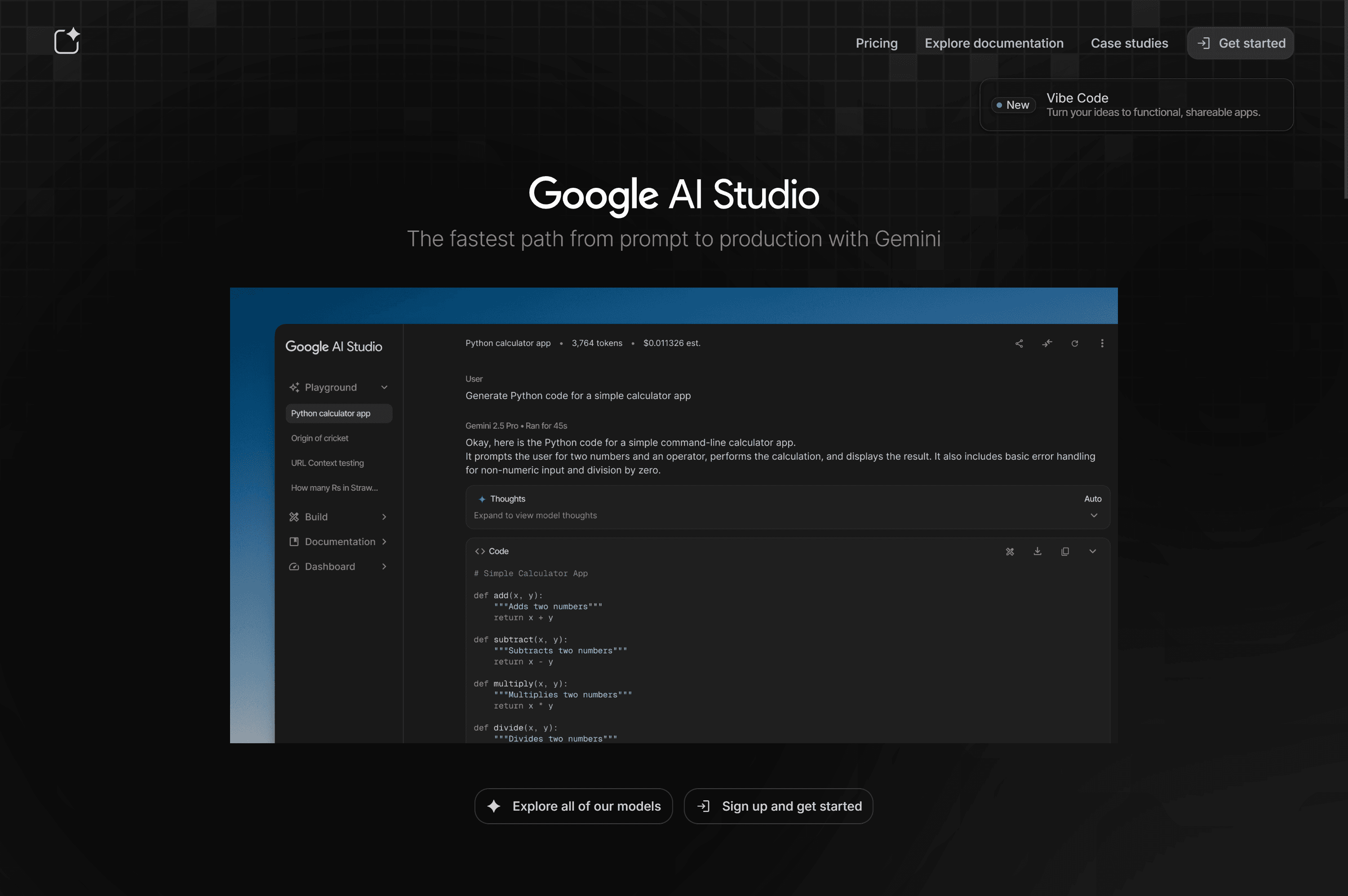Expand the Documentation sidebar item

coord(384,542)
